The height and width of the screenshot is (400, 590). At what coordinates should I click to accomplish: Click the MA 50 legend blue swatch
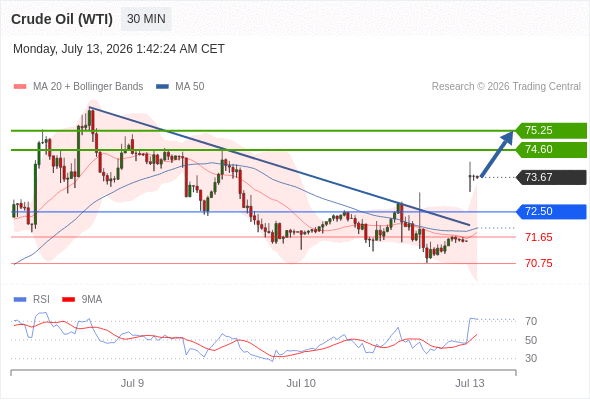click(162, 87)
